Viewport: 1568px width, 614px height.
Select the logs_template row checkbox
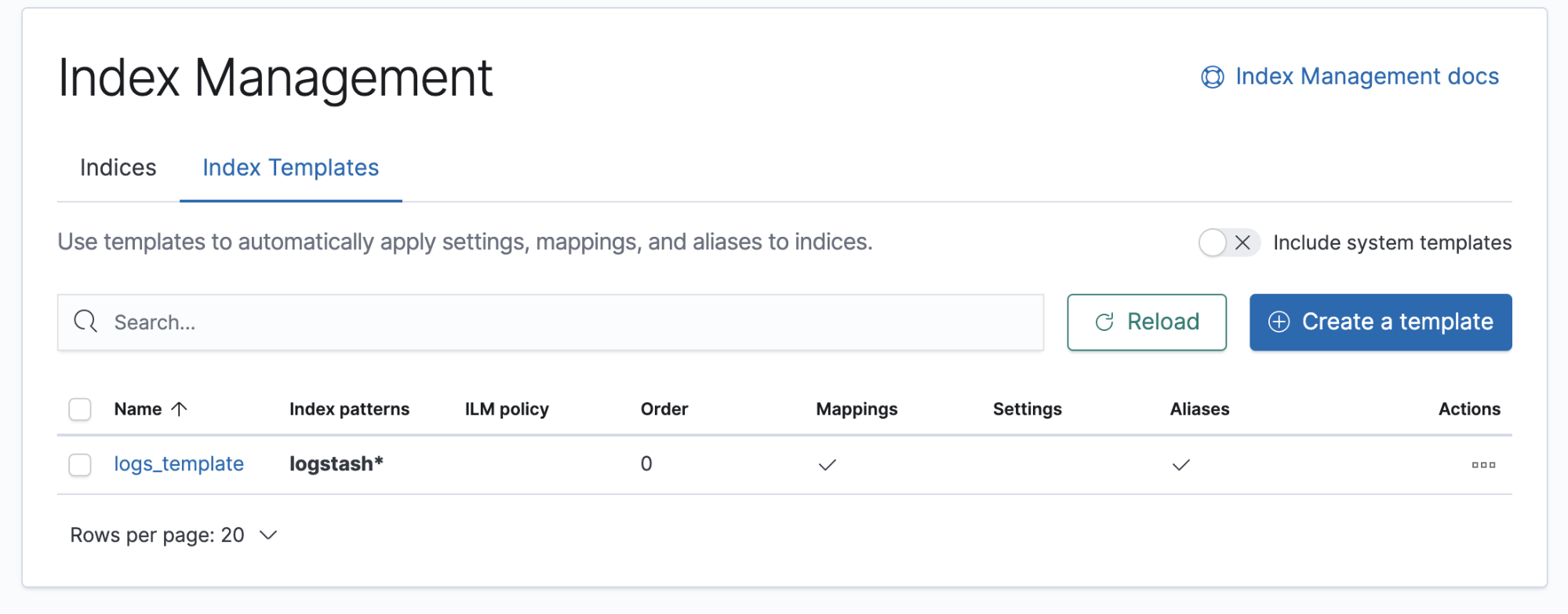coord(80,465)
